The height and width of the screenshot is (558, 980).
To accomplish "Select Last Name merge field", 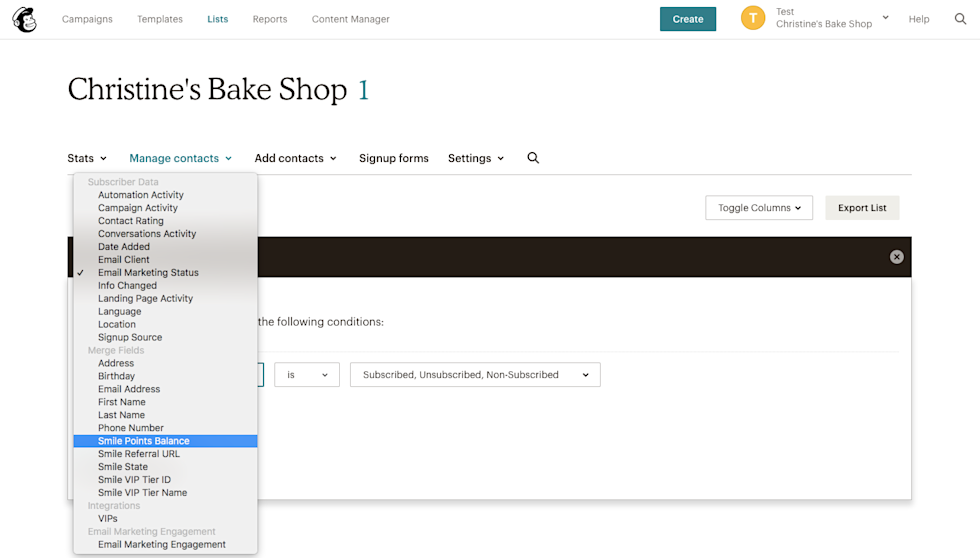I will pyautogui.click(x=165, y=415).
